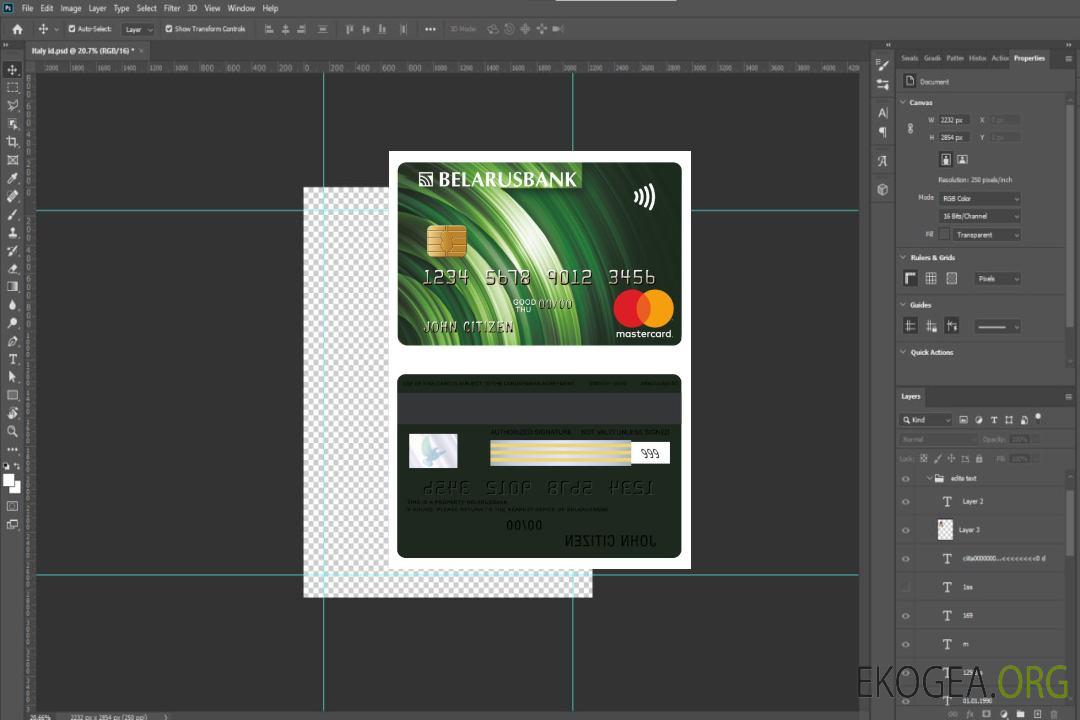This screenshot has width=1080, height=720.
Task: Toggle Show Transform Controls checkbox
Action: click(x=169, y=29)
